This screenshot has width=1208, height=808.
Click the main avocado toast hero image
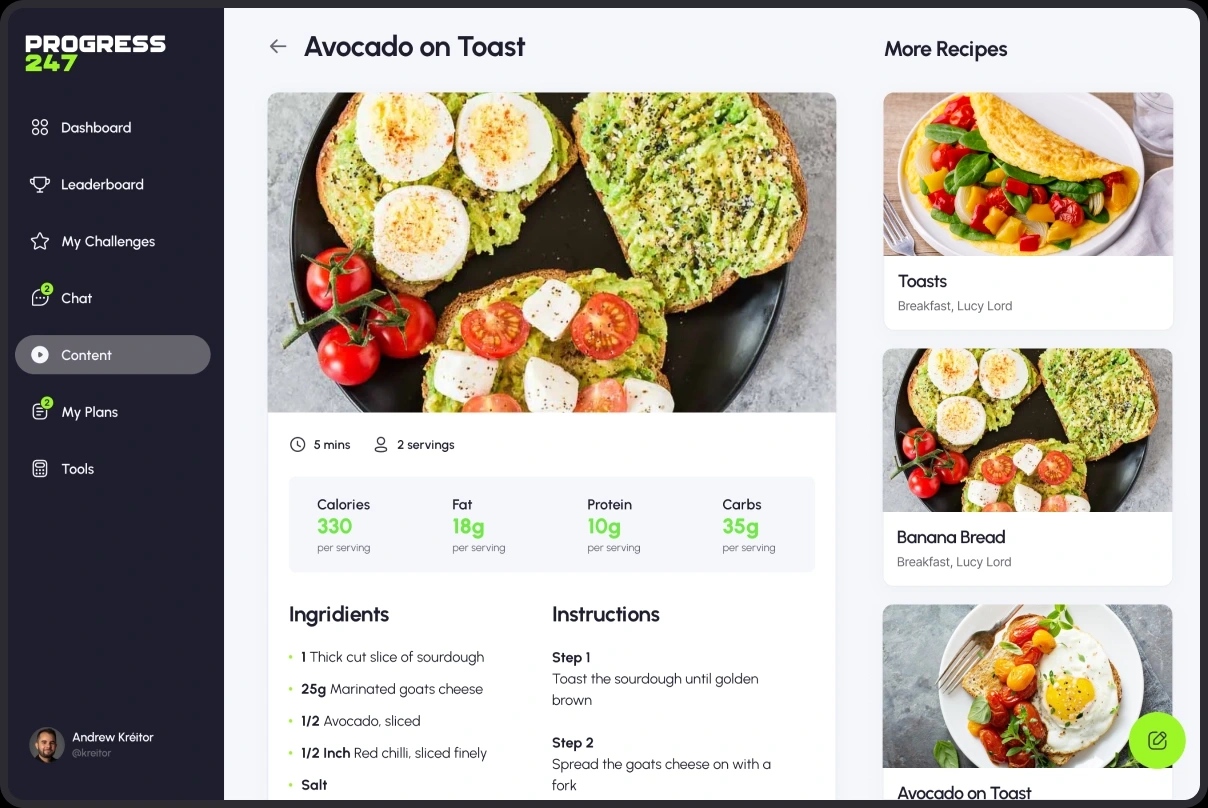point(551,252)
